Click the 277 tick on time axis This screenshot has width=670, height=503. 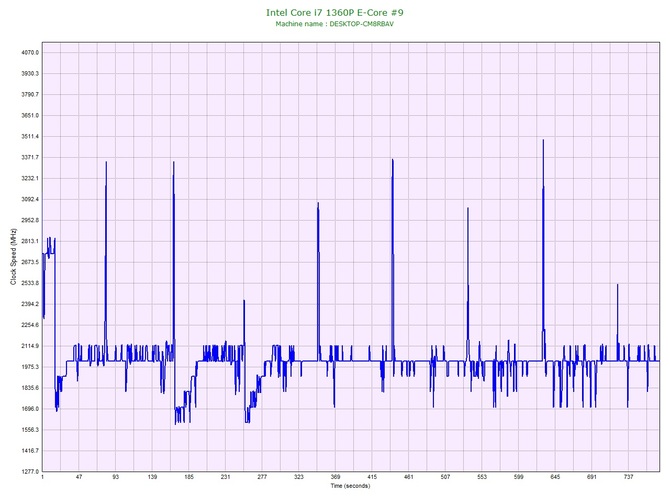262,477
